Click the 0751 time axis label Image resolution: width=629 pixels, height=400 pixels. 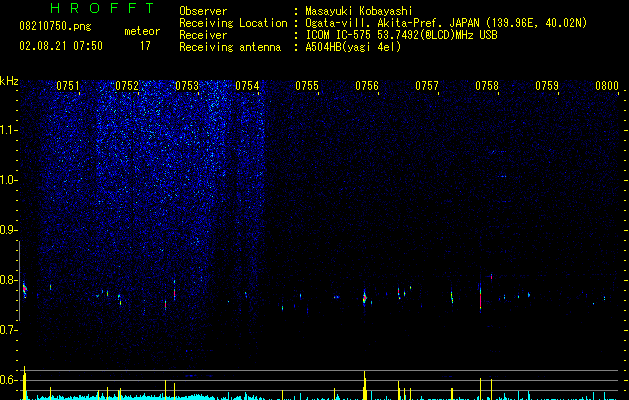coord(68,86)
